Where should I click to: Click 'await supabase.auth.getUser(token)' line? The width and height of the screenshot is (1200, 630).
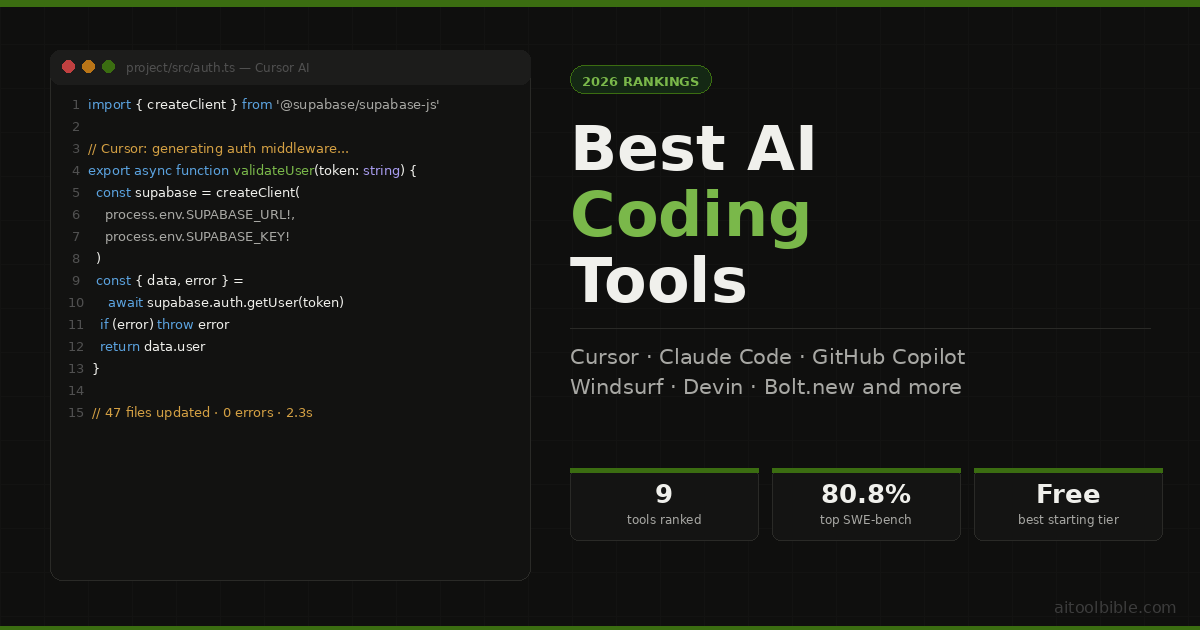tap(226, 302)
